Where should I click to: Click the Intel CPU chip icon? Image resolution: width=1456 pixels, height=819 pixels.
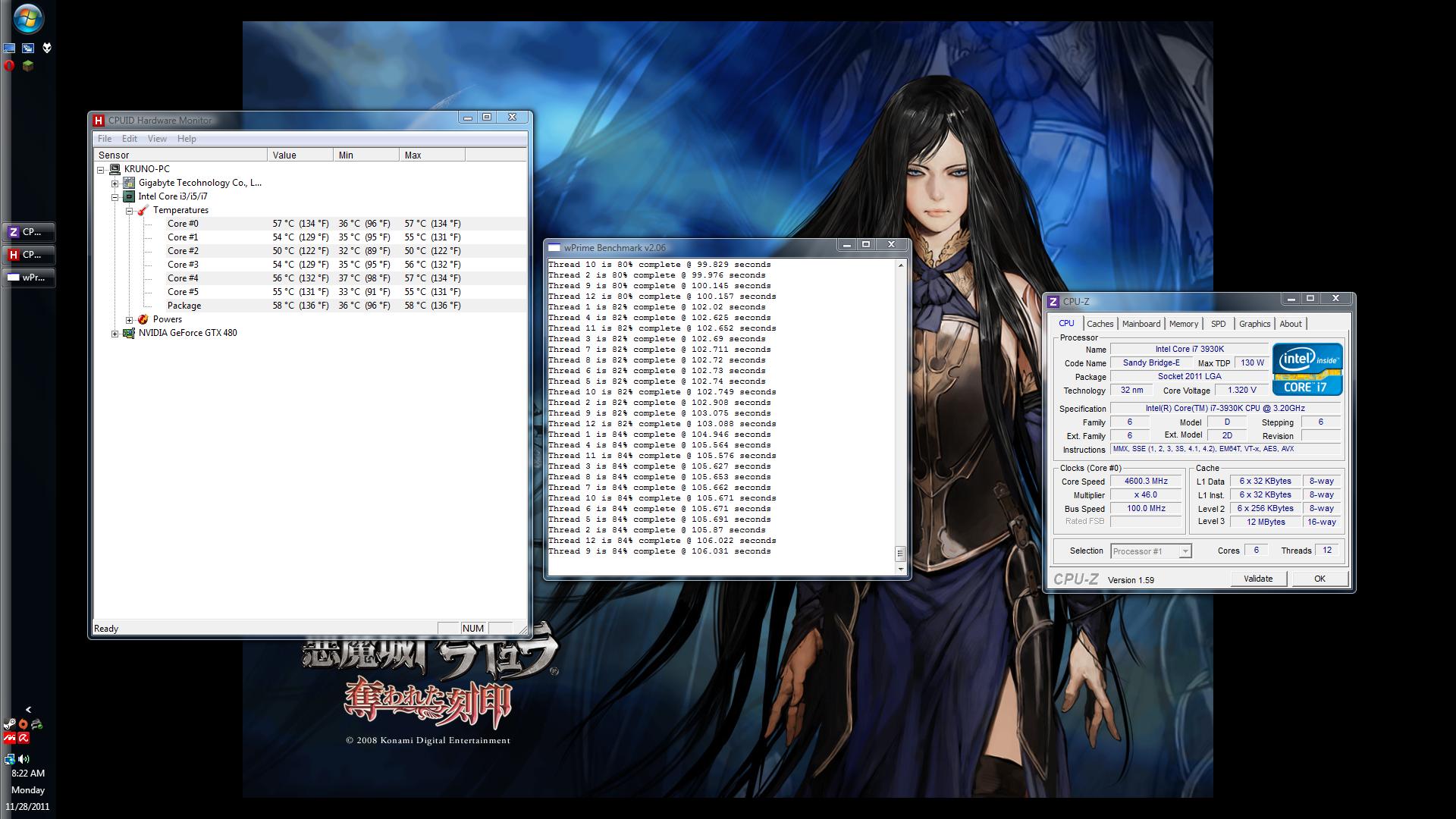pos(129,196)
